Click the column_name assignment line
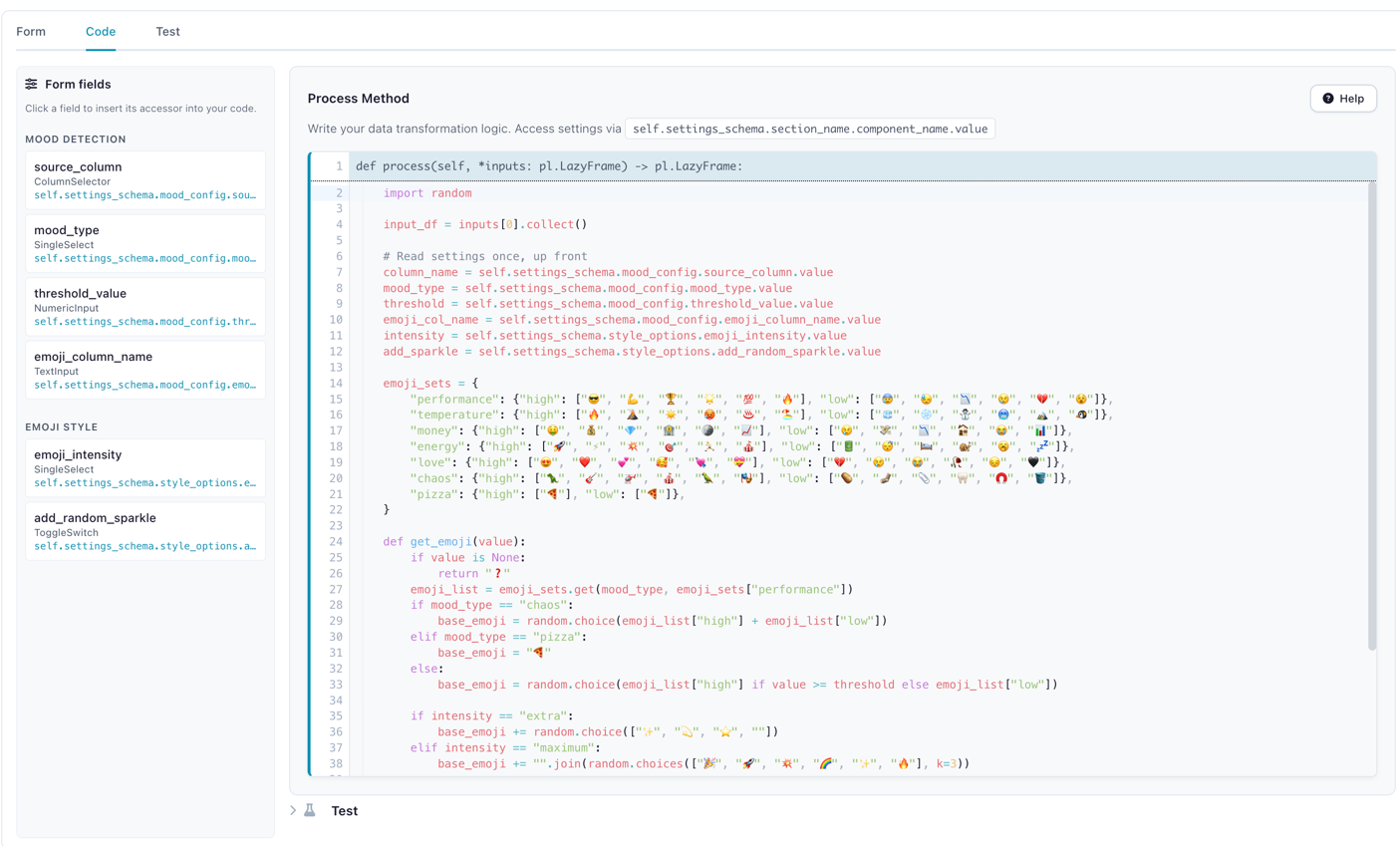 [608, 272]
